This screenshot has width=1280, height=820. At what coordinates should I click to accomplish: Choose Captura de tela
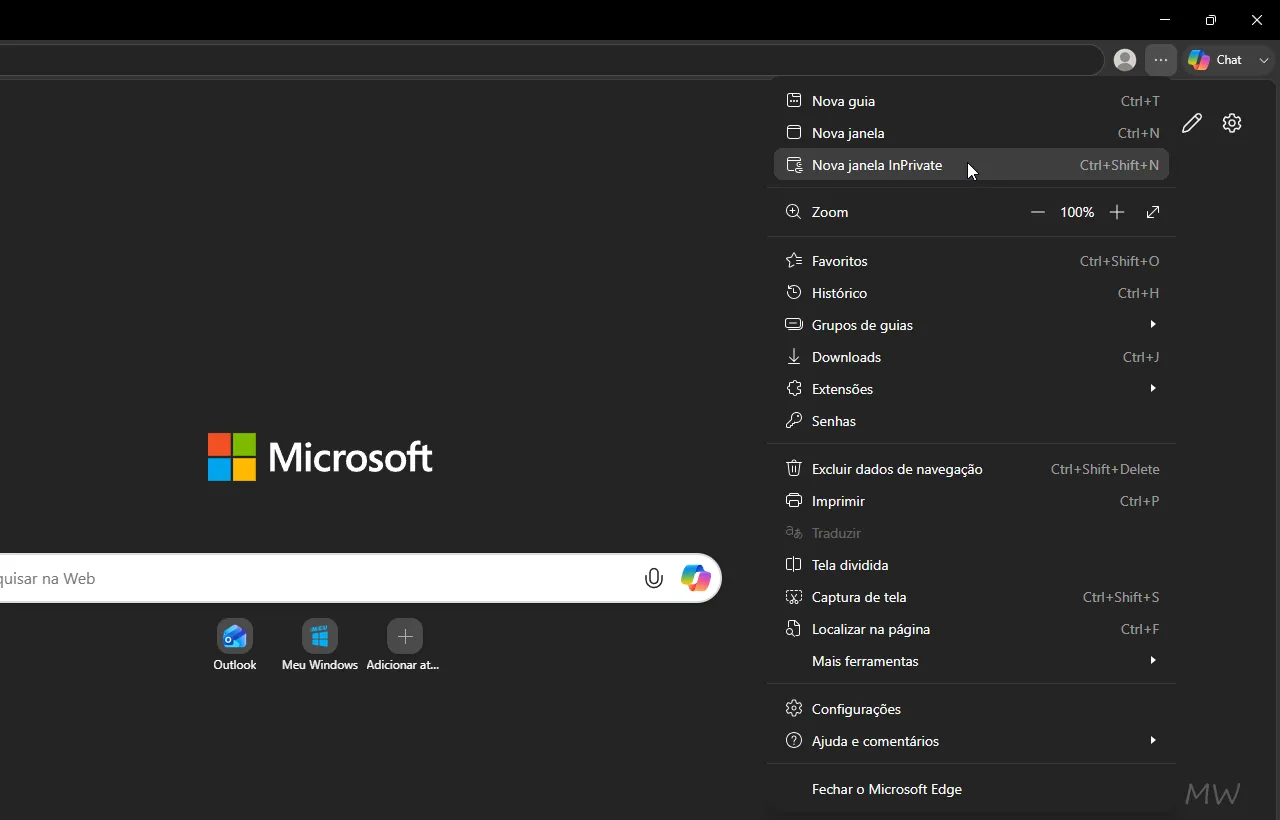click(971, 597)
